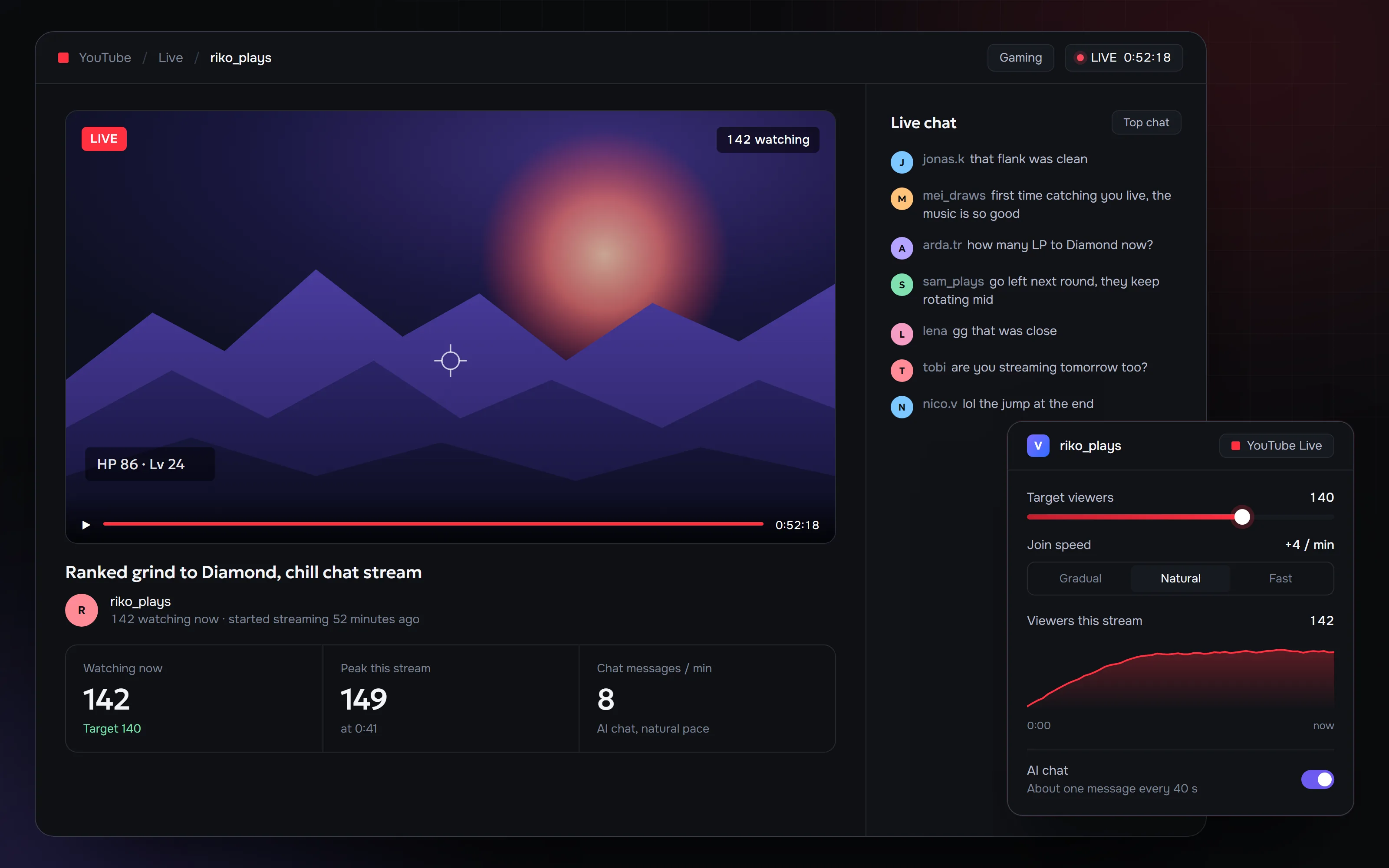This screenshot has height=868, width=1389.
Task: Open riko_plays channel name below title
Action: pyautogui.click(x=141, y=601)
